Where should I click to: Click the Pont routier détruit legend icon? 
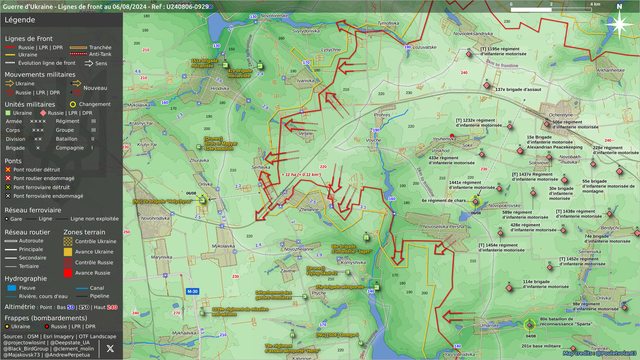pos(8,169)
